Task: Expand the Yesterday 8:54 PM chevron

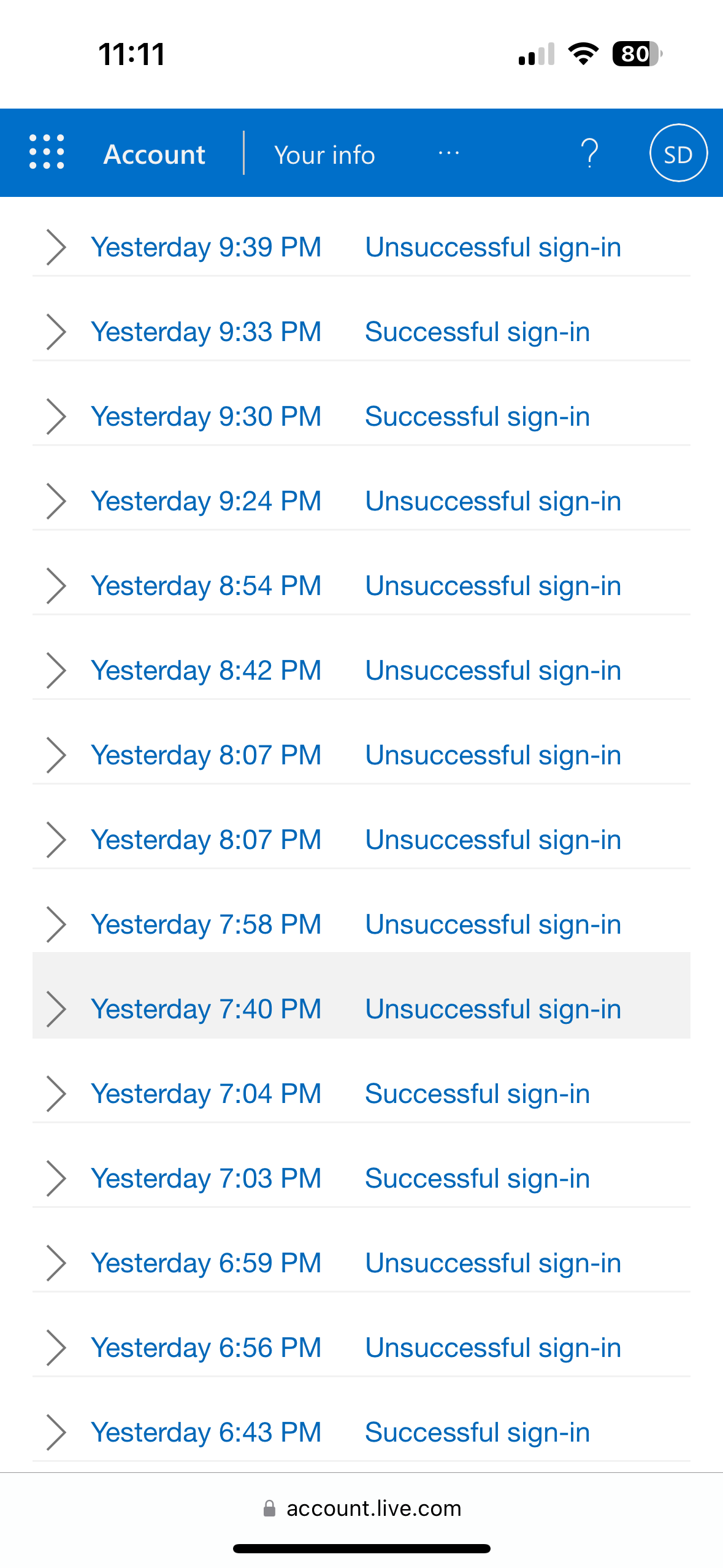Action: [x=56, y=586]
